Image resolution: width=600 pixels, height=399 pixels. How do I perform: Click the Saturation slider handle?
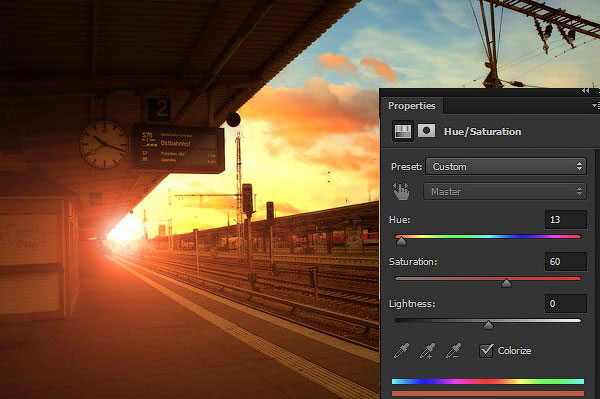506,283
